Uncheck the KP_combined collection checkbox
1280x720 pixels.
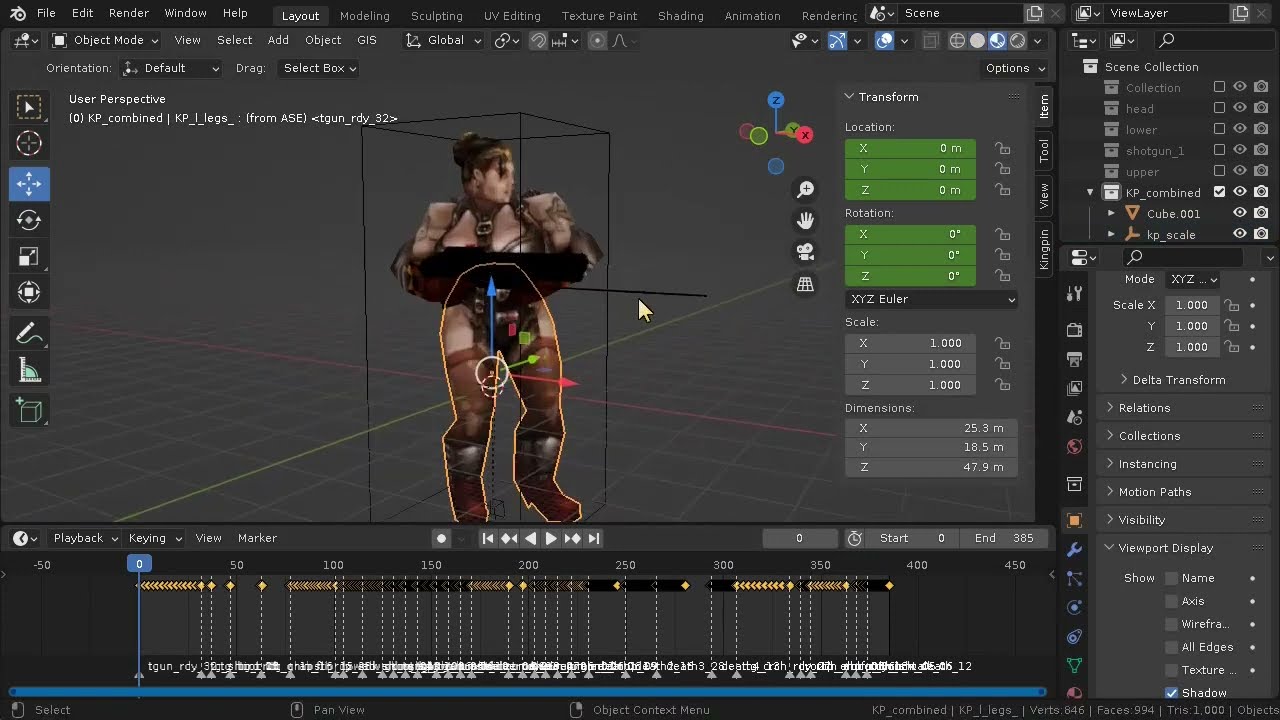point(1219,192)
